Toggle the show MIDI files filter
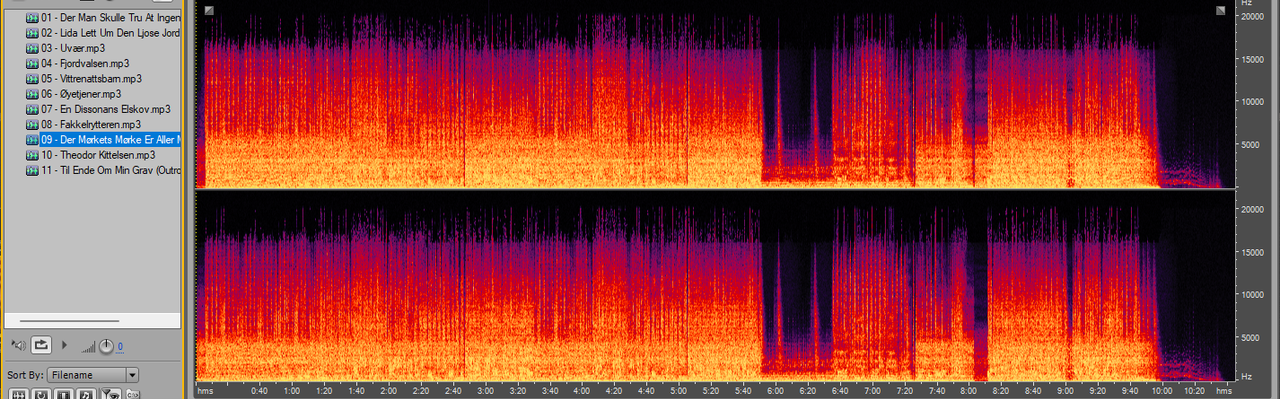The height and width of the screenshot is (399, 1280). 86,394
